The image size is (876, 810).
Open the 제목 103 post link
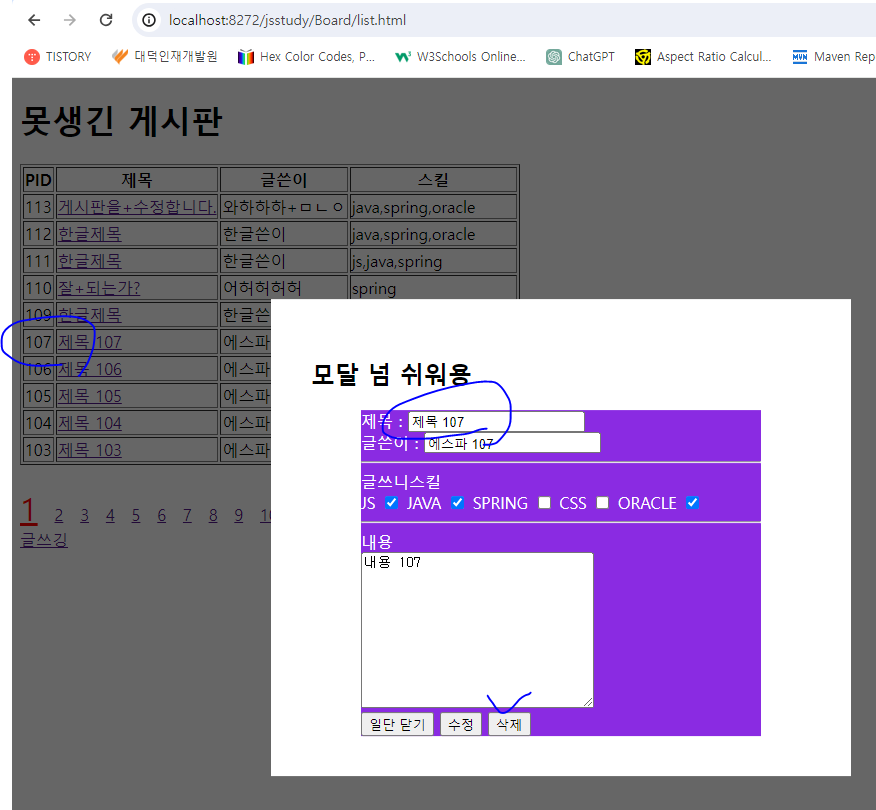tap(90, 450)
